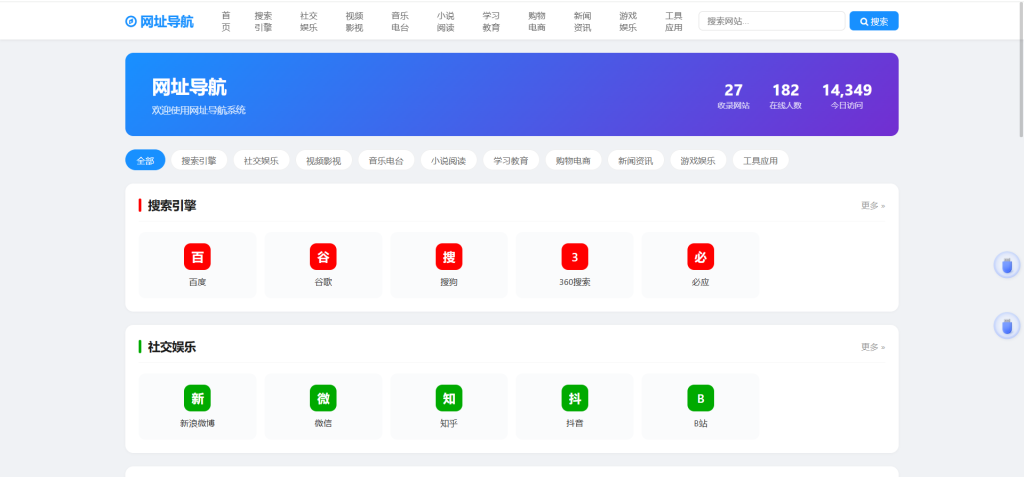Click the page vertical scrollbar thumb
1024x477 pixels.
coord(1021,69)
